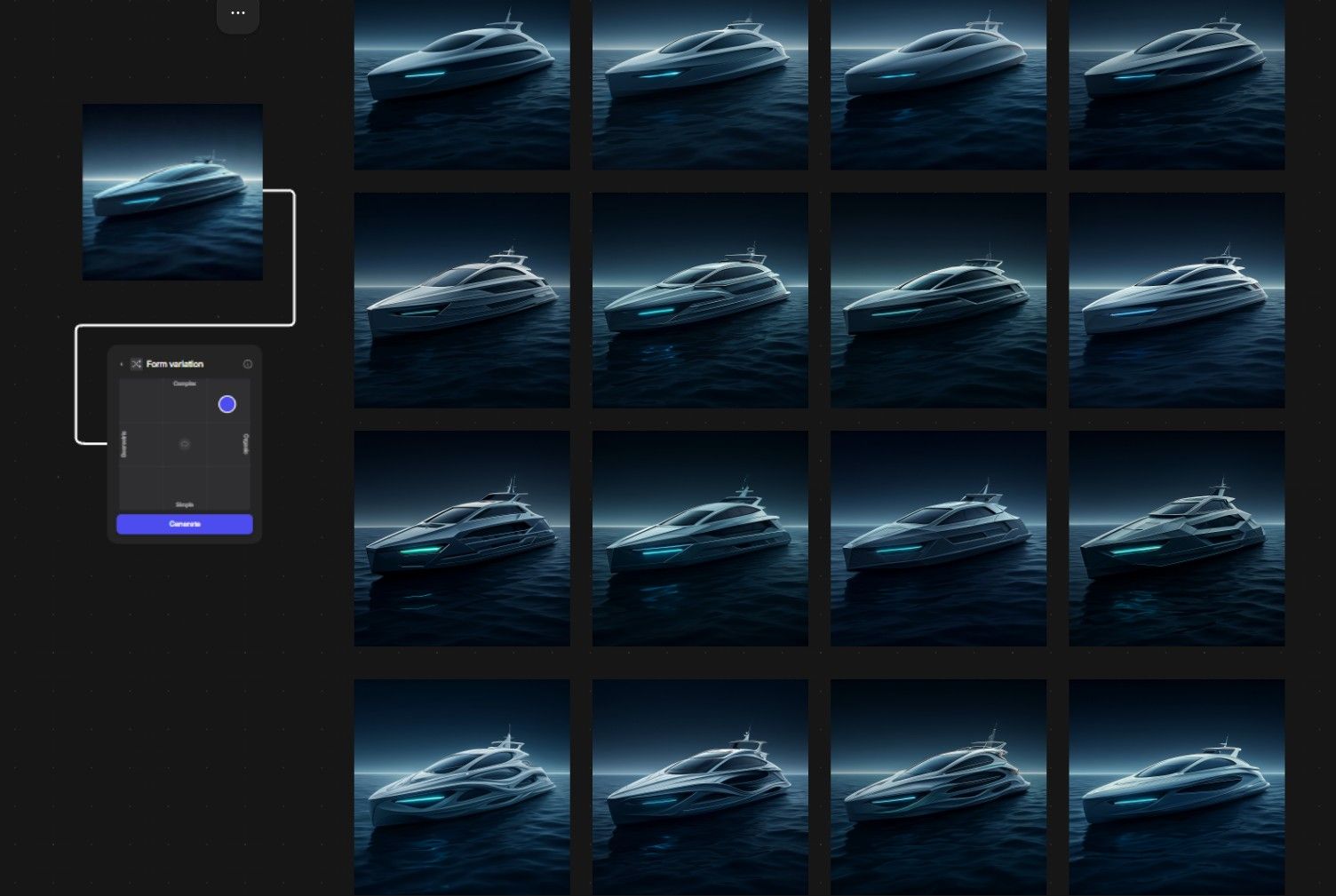The height and width of the screenshot is (896, 1336).
Task: Click the center reset marker of the grid
Action: [185, 444]
